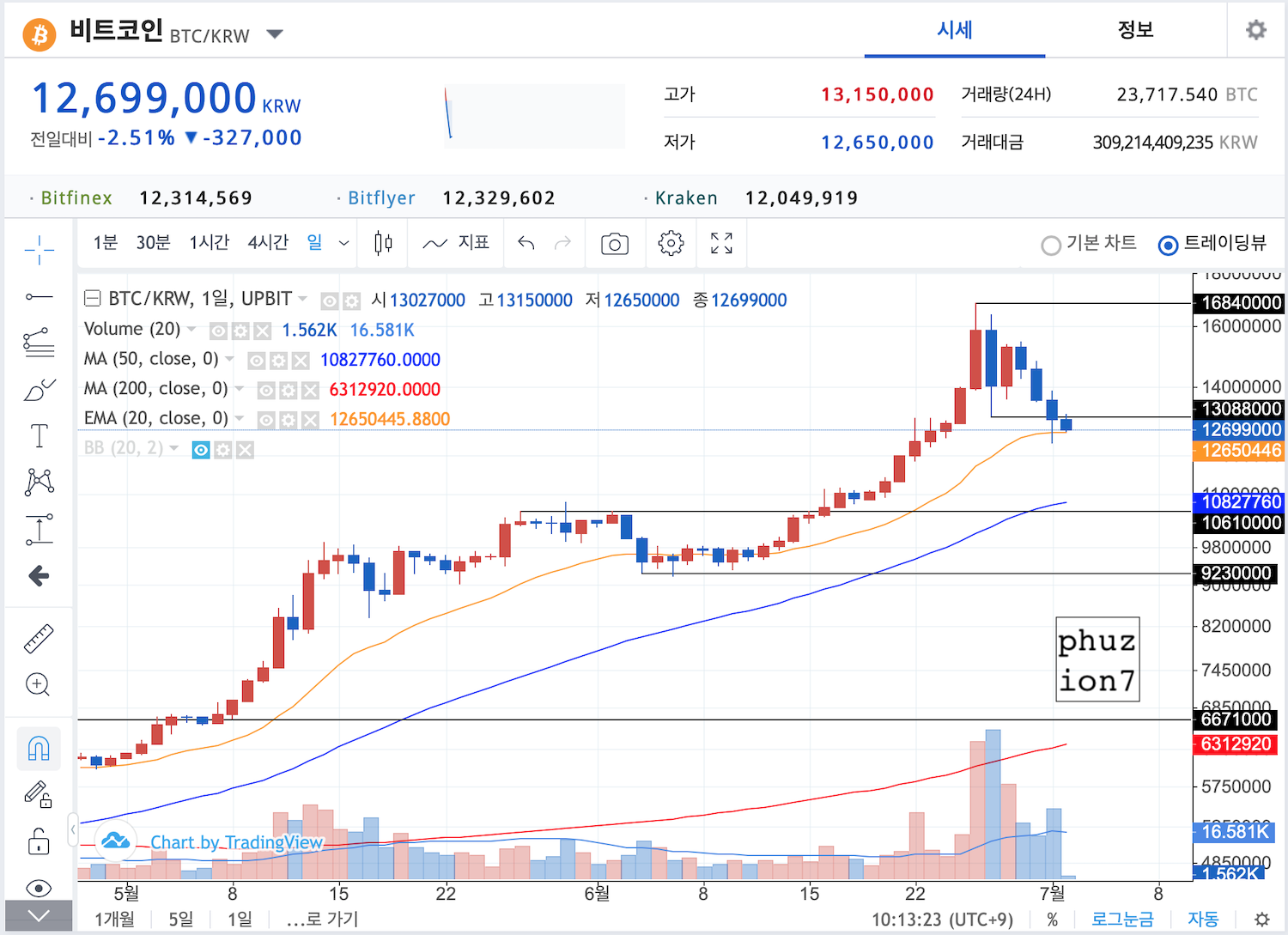Open the candlestick chart style selector
This screenshot has width=1288, height=935.
[383, 244]
